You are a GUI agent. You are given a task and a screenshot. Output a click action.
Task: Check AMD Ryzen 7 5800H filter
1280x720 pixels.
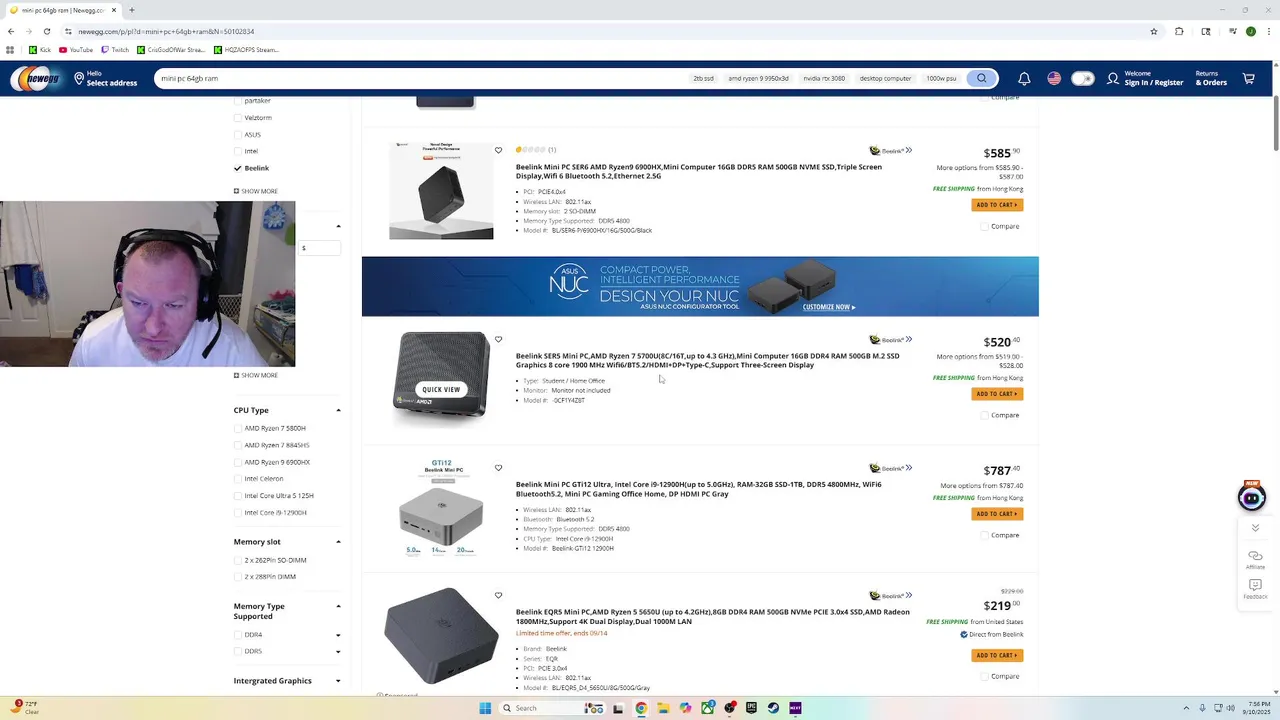point(238,428)
